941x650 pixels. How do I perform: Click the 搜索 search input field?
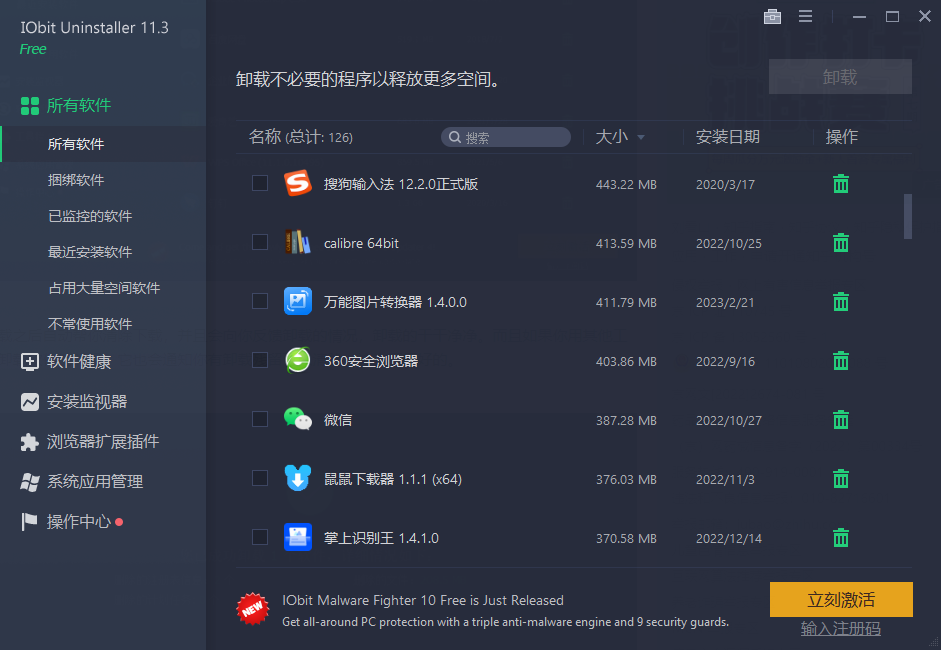click(x=505, y=137)
